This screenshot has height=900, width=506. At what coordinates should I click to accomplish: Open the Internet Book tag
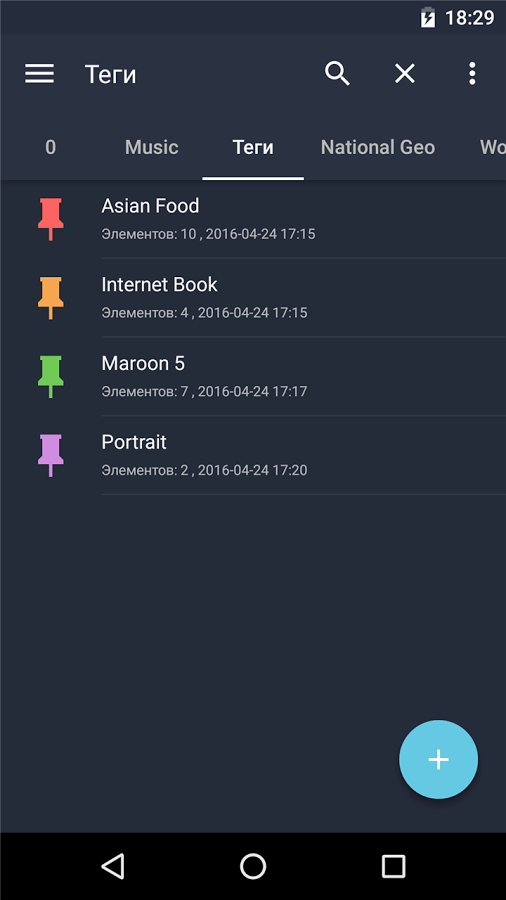pyautogui.click(x=253, y=298)
